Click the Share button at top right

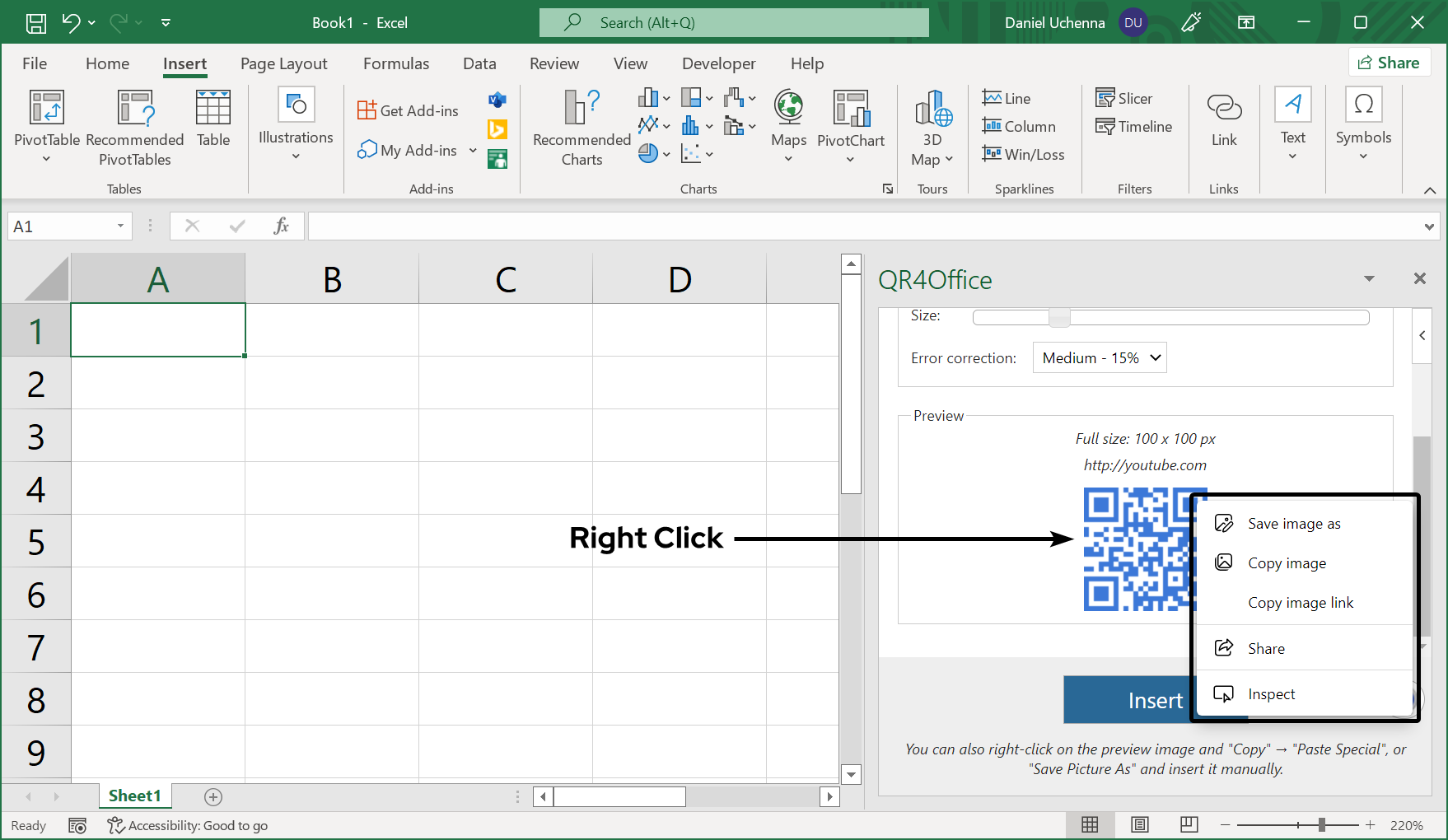(x=1389, y=63)
